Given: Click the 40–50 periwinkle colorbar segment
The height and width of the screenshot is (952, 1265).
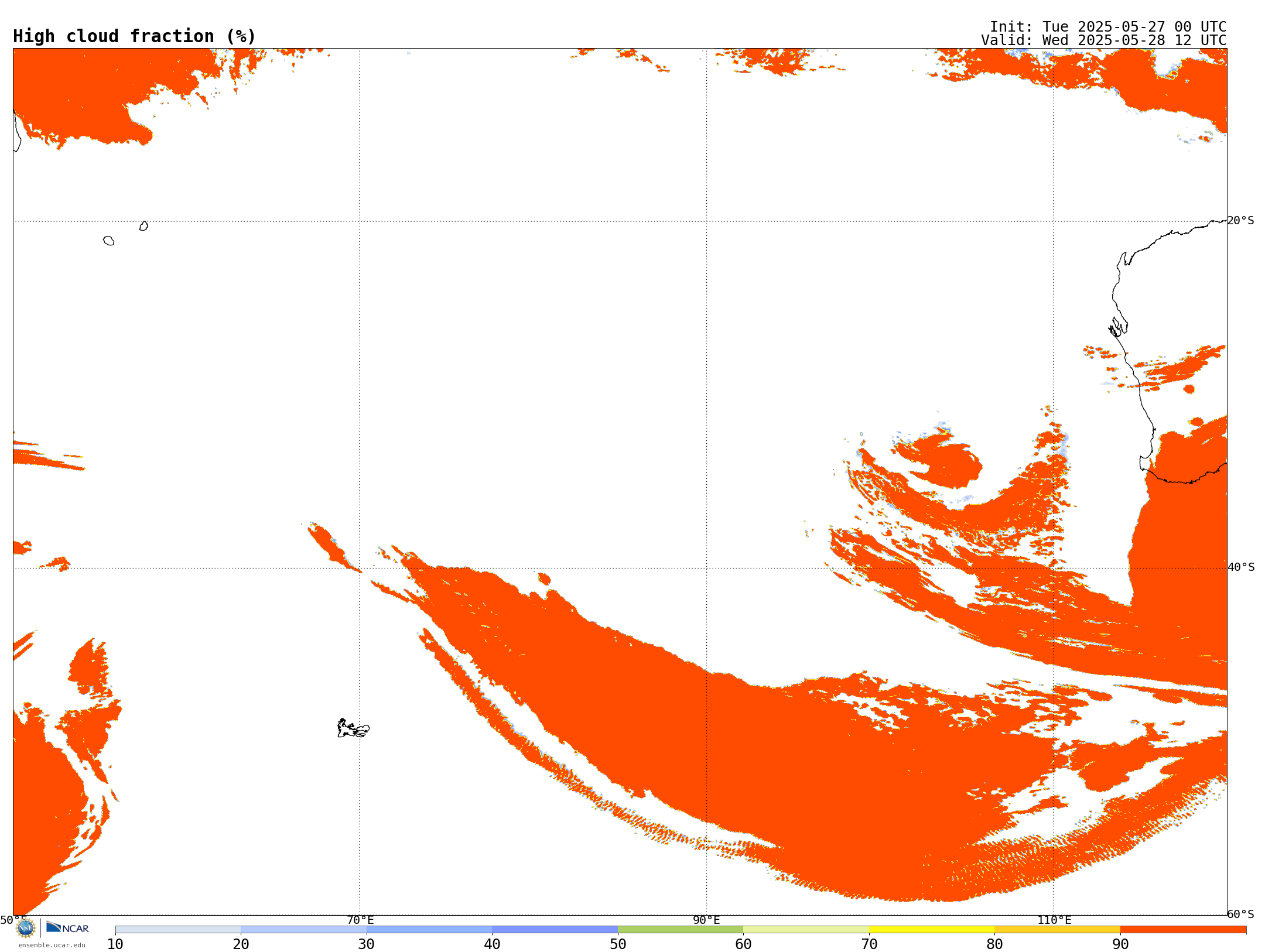Looking at the screenshot, I should 555,930.
